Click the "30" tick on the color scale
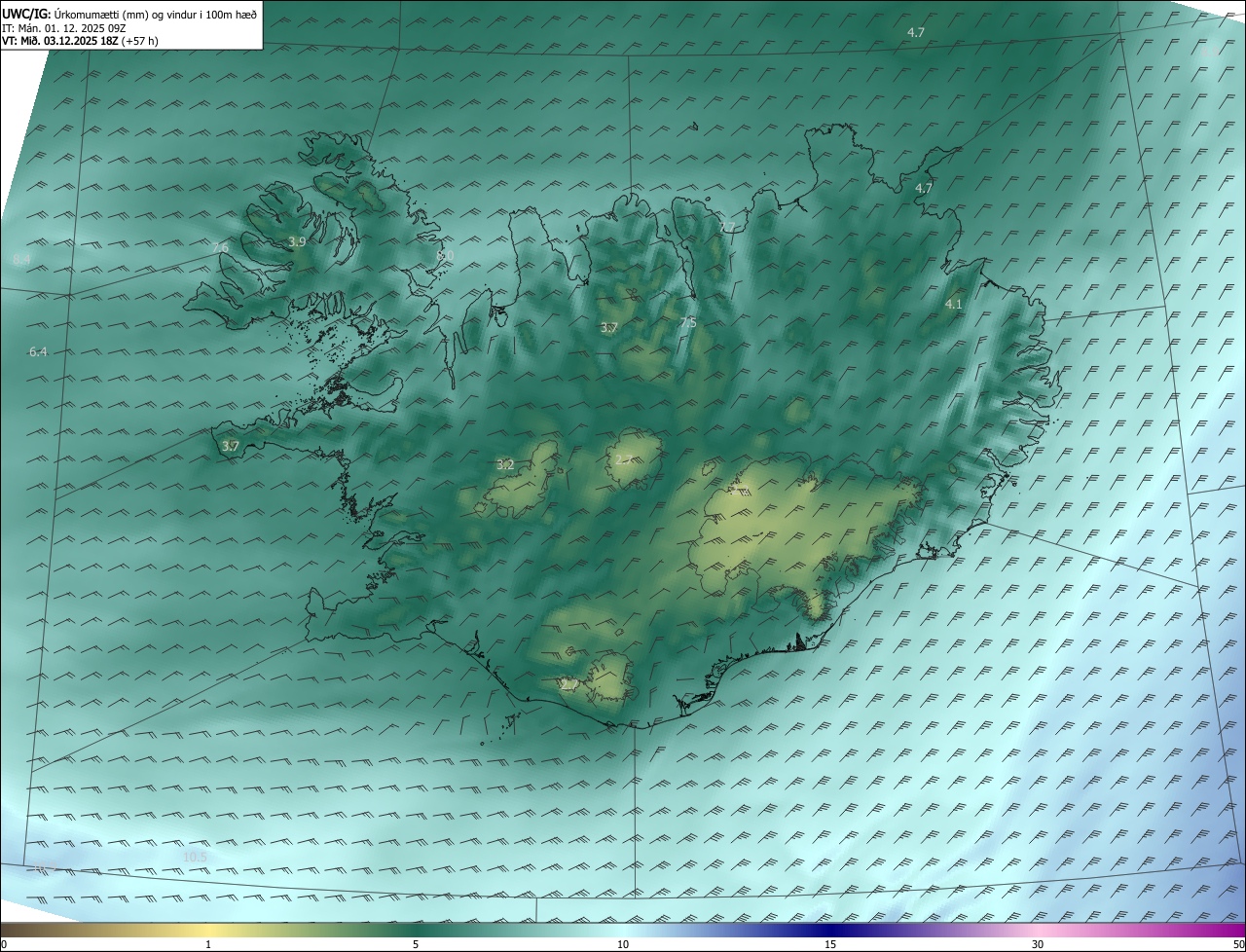 click(1038, 944)
